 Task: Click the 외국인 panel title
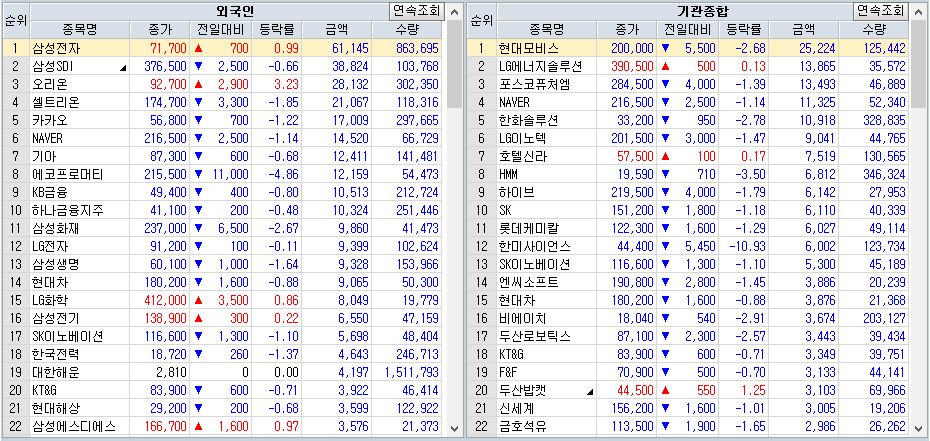(x=235, y=11)
